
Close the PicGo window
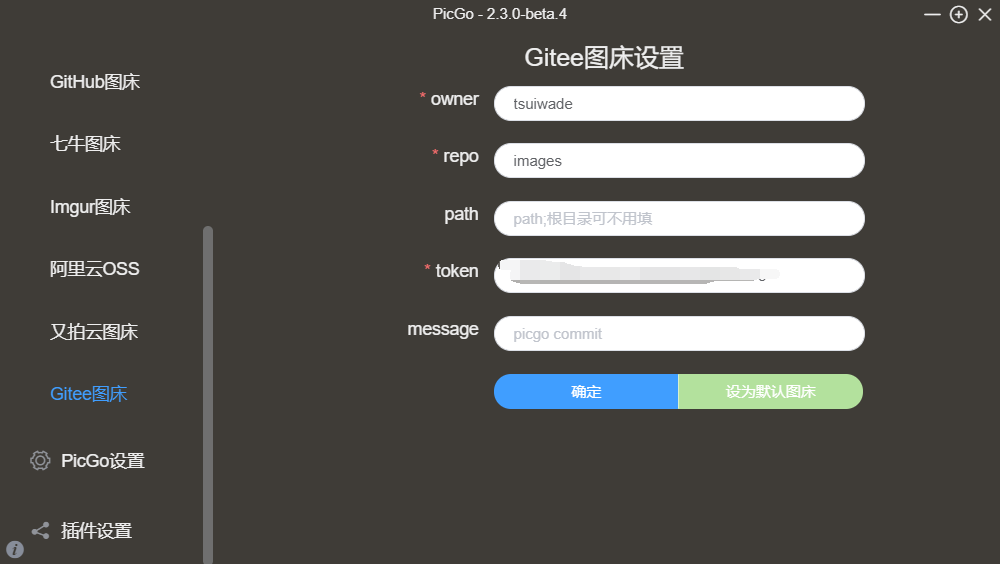[985, 14]
